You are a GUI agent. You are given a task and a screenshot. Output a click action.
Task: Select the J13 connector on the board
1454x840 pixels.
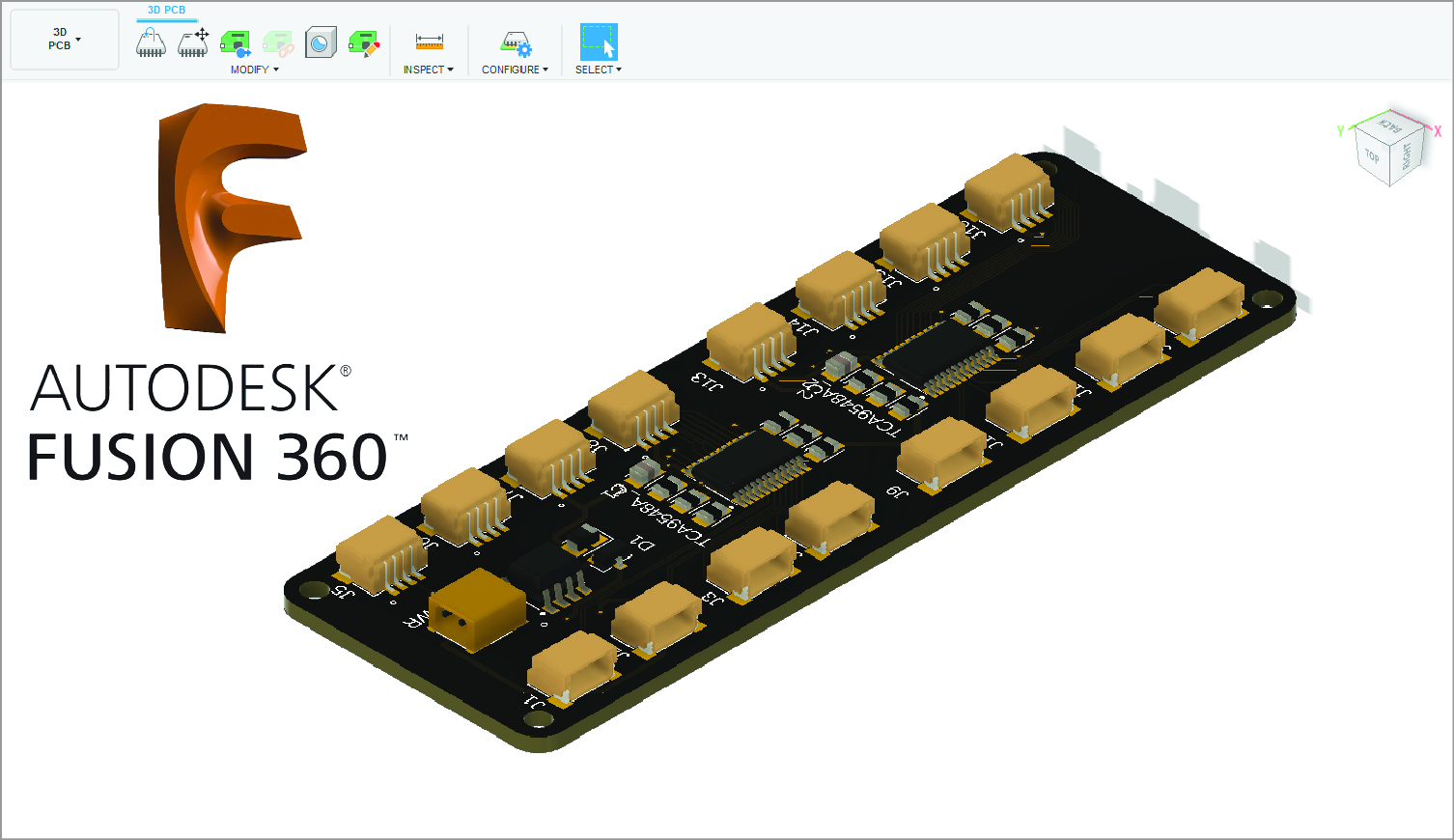[x=751, y=343]
